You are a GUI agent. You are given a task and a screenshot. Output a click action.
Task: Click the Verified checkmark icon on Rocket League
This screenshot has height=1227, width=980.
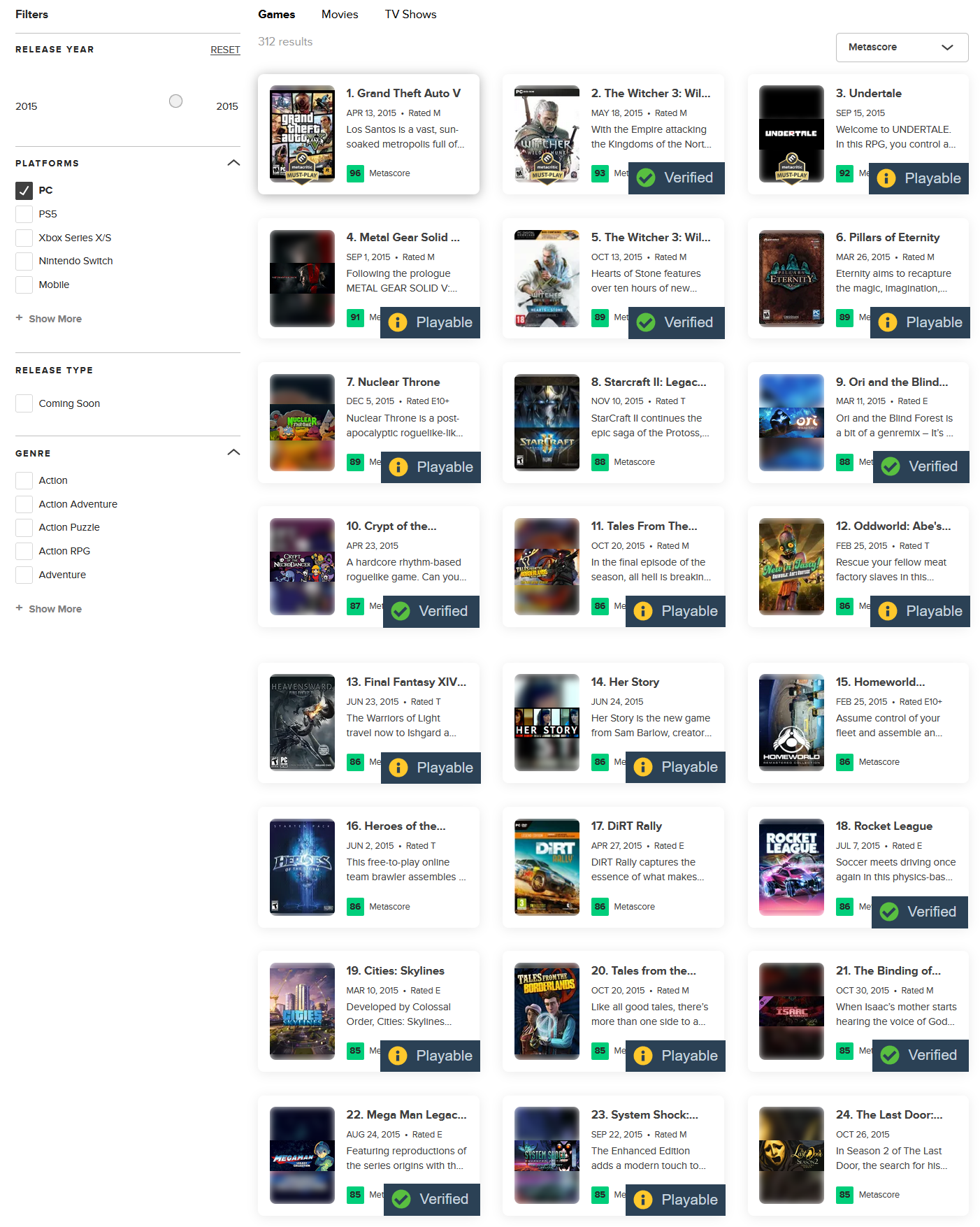pyautogui.click(x=889, y=912)
